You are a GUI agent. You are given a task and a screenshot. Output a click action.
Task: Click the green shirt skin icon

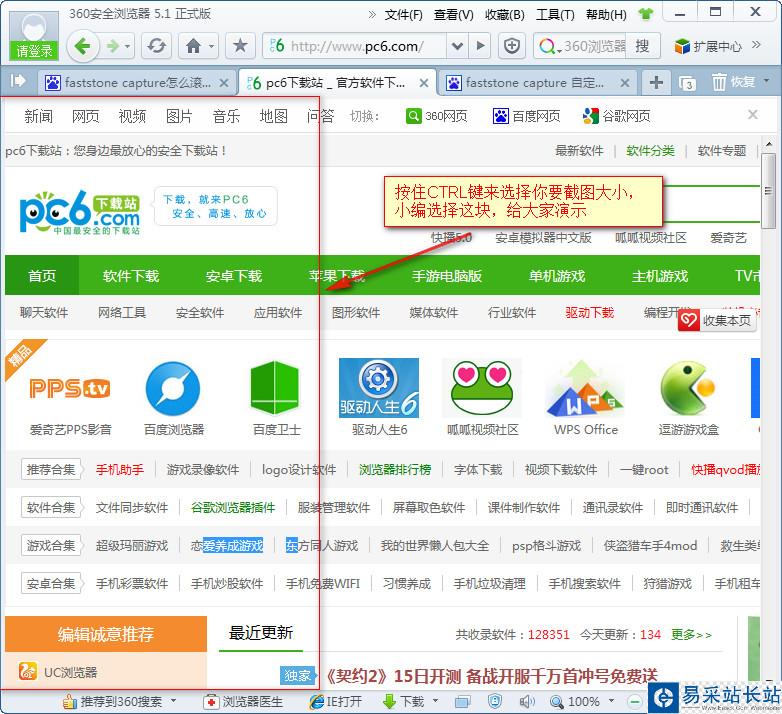(645, 14)
